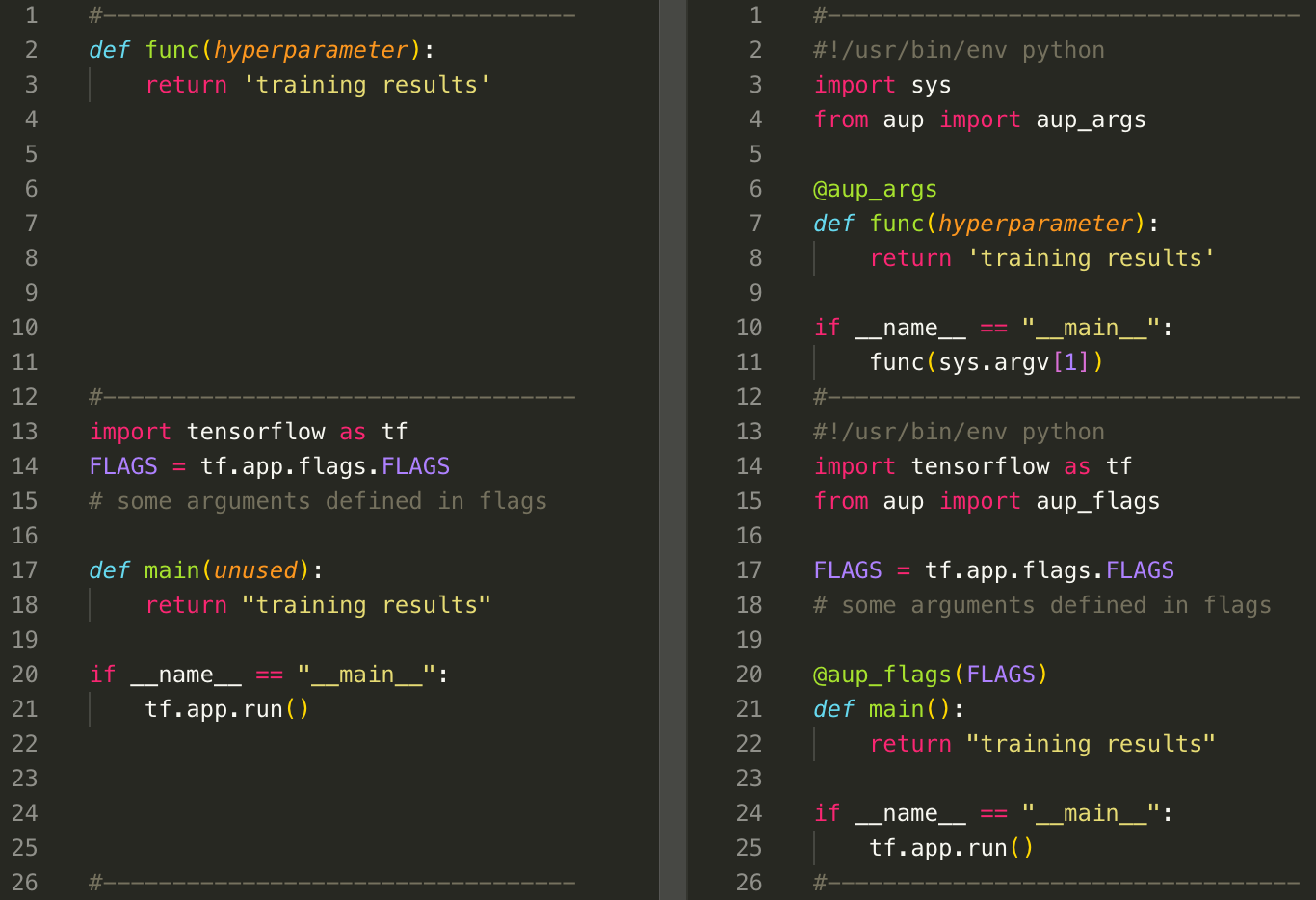Click 'FLAGS = tf.app.flags.FLAGS' in right pane
The image size is (1316, 900).
coord(994,570)
